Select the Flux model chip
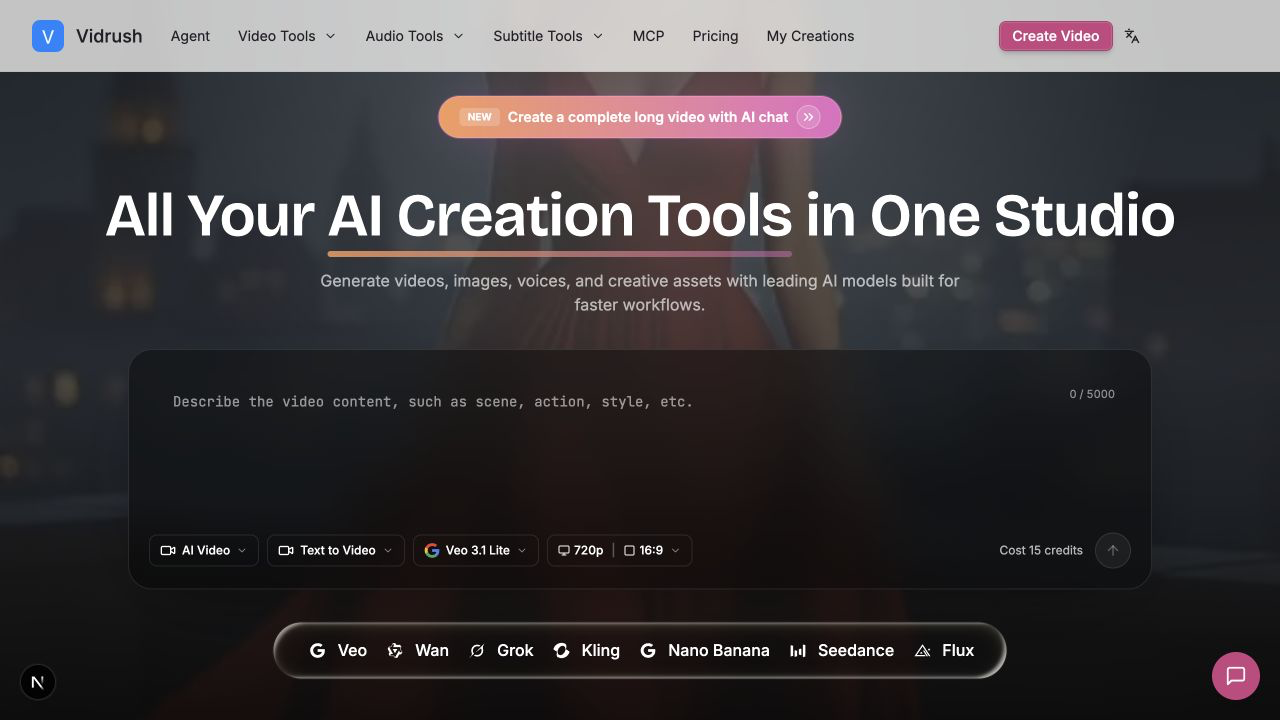This screenshot has height=720, width=1280. tap(944, 650)
